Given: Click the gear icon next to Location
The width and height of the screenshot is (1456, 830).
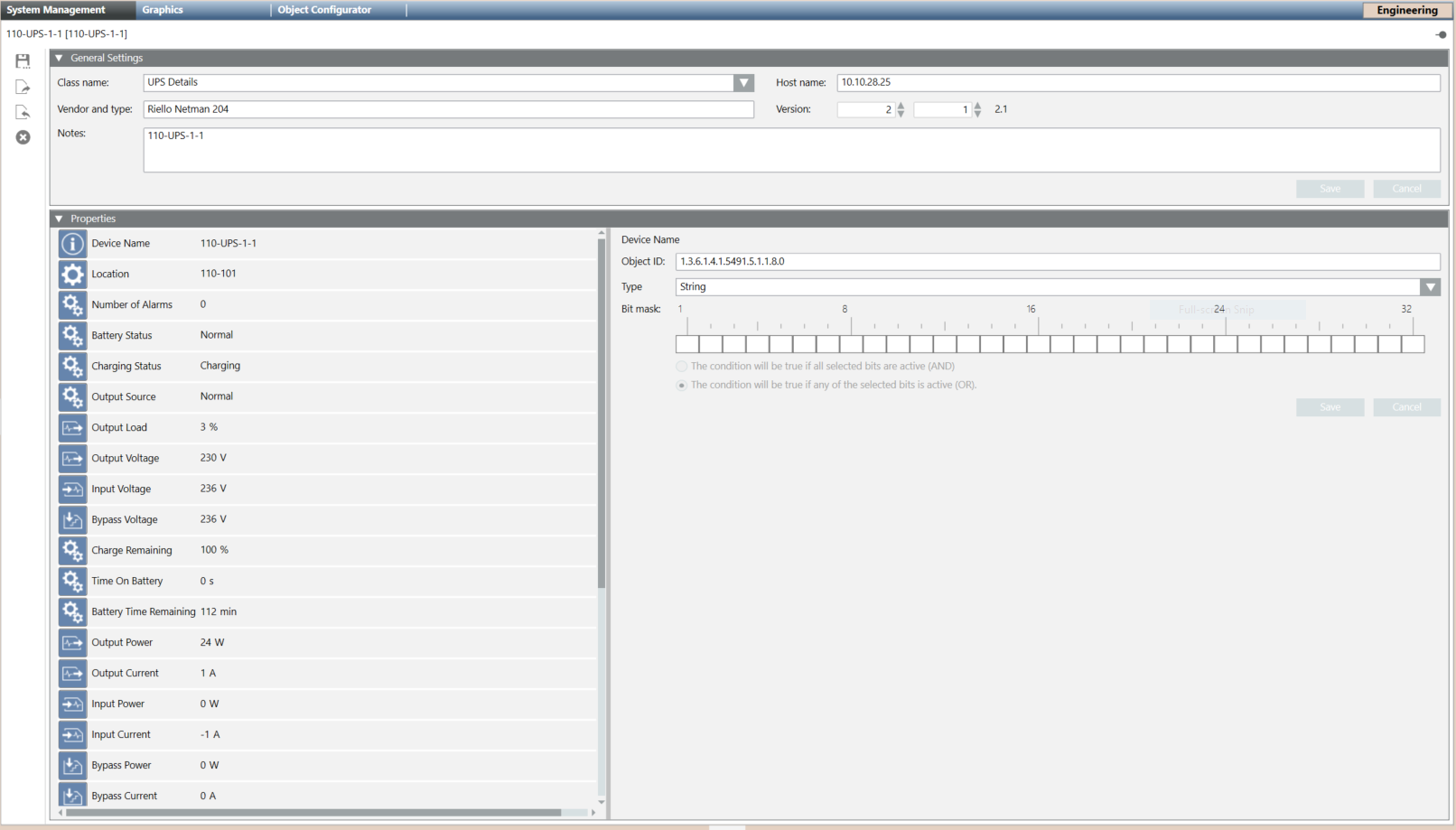Looking at the screenshot, I should pyautogui.click(x=72, y=274).
